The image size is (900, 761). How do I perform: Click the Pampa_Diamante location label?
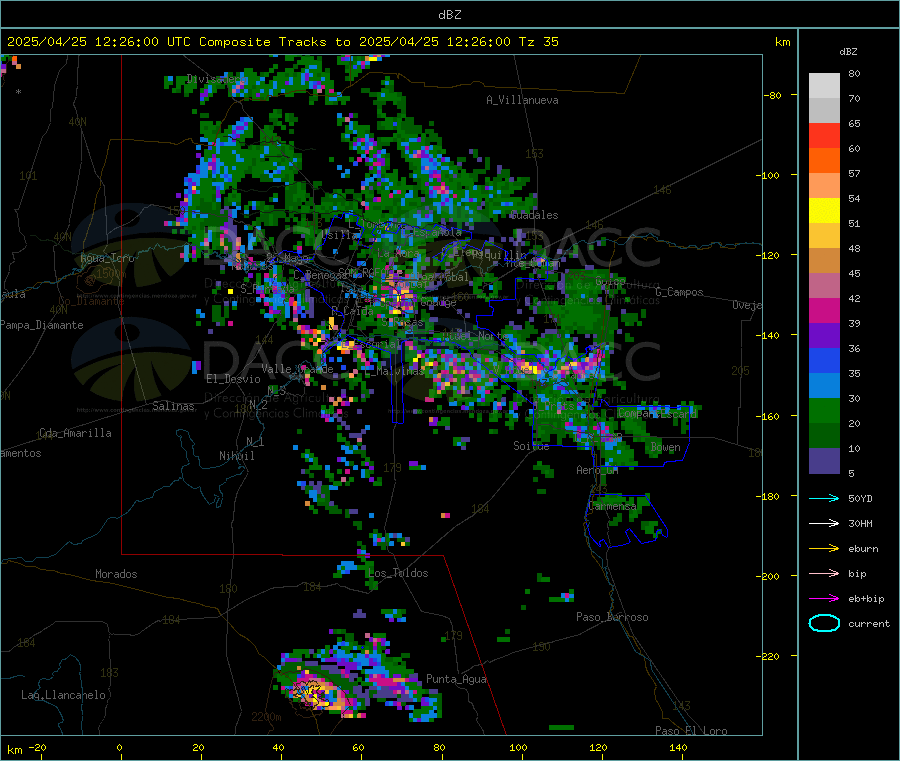pos(42,325)
